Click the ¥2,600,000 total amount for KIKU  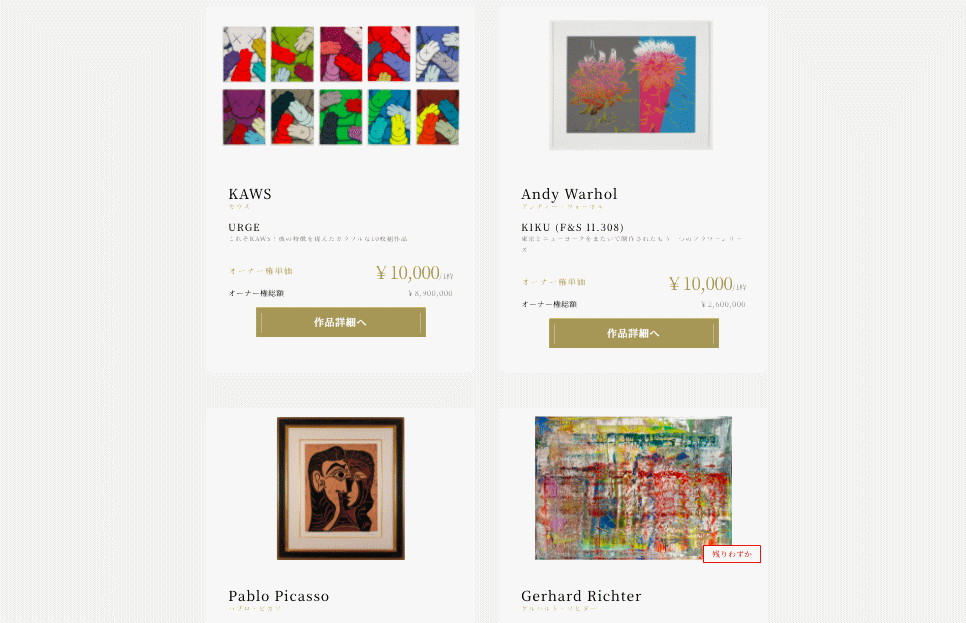pyautogui.click(x=723, y=304)
